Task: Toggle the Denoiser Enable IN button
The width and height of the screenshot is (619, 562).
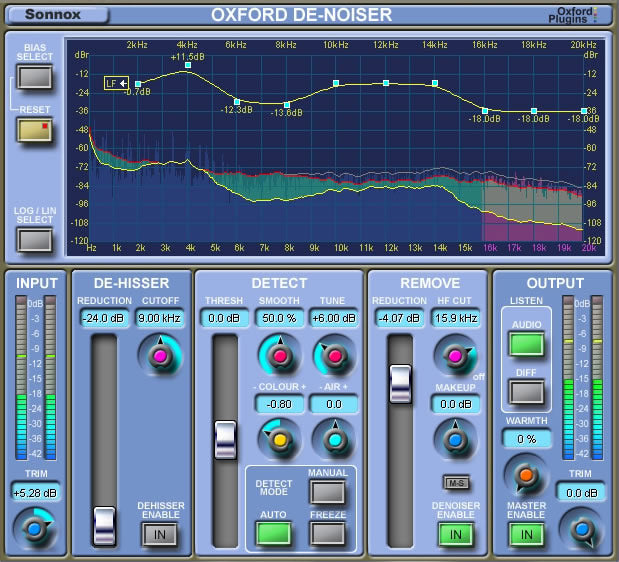Action: pos(455,534)
